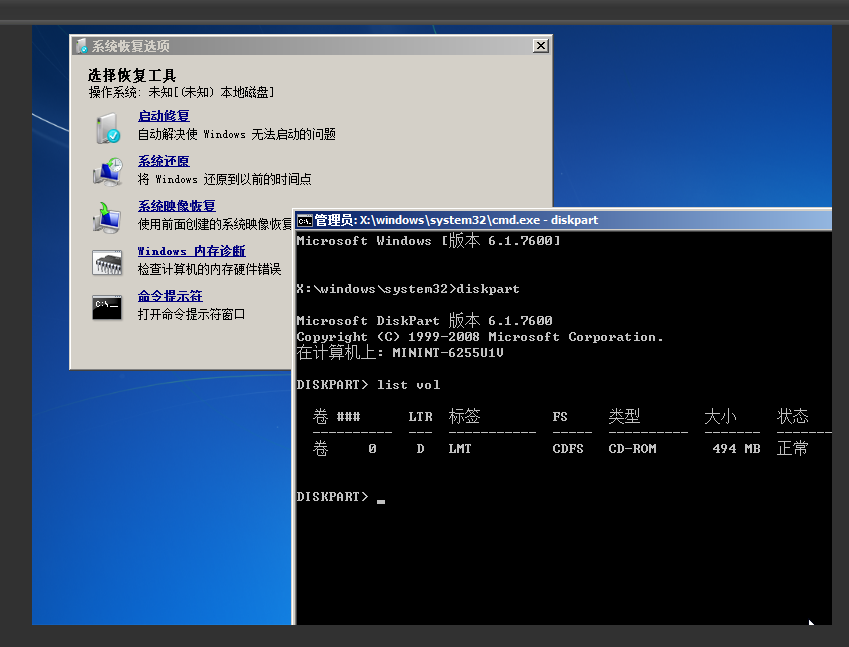849x647 pixels.
Task: Click the 'list vol' command text
Action: [x=409, y=385]
